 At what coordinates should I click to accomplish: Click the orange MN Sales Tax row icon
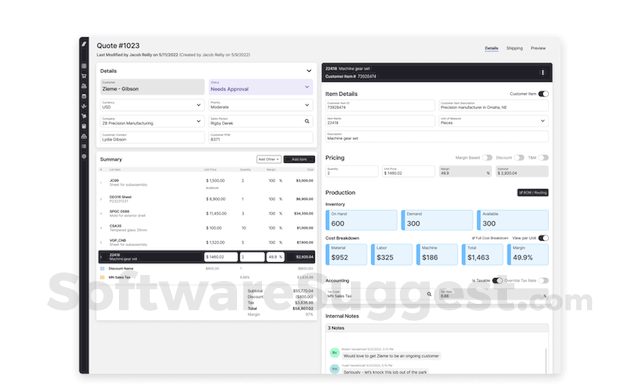(x=102, y=277)
